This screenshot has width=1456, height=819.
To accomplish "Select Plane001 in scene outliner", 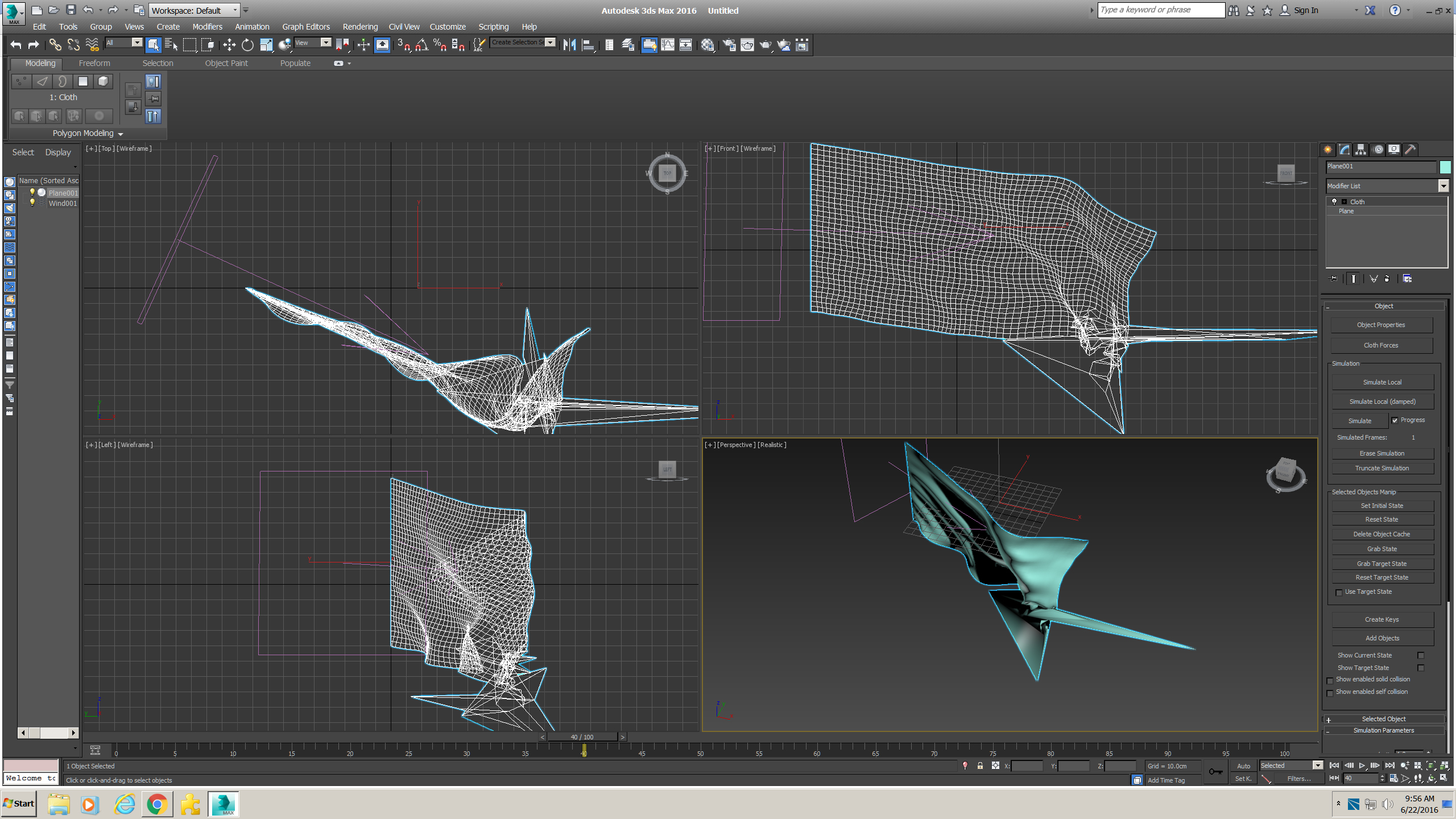I will tap(62, 193).
